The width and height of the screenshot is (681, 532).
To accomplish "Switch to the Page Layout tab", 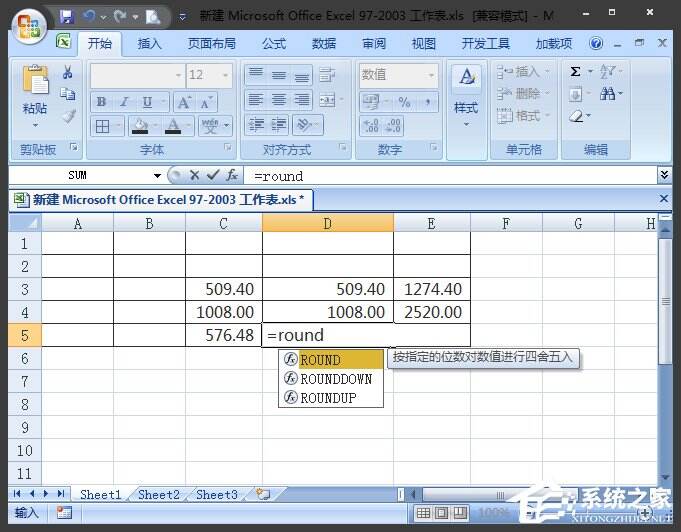I will click(212, 43).
